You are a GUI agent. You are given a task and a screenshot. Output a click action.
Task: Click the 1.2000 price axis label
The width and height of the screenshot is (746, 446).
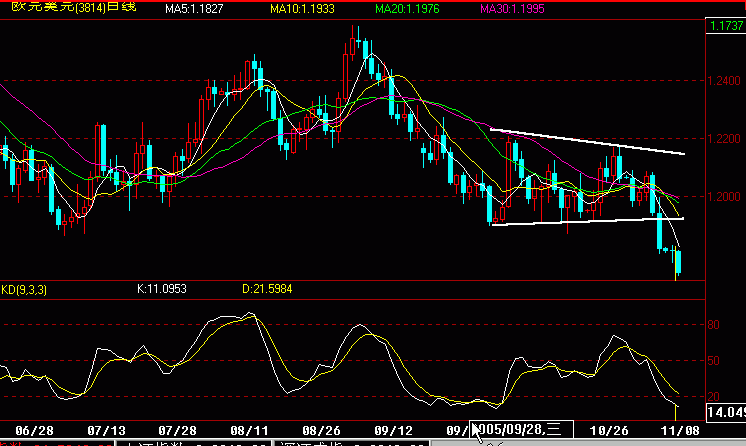[x=724, y=197]
